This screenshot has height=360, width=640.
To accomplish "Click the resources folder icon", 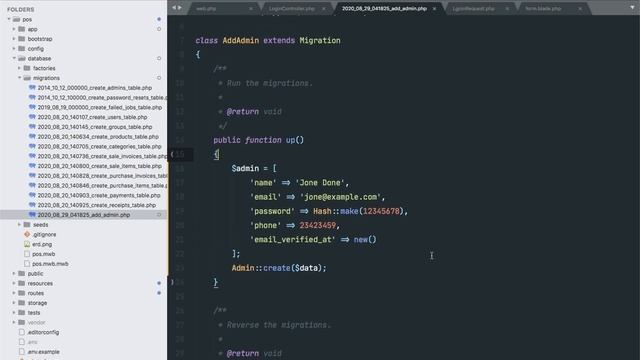I will click(x=22, y=283).
